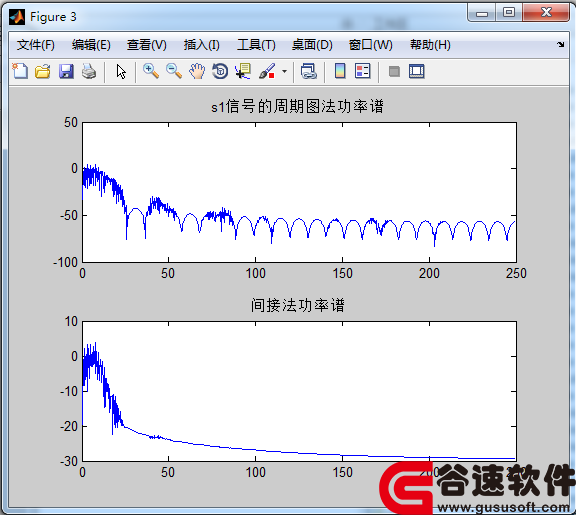The width and height of the screenshot is (576, 515).
Task: Activate the Zoom In magnifier
Action: tap(151, 71)
